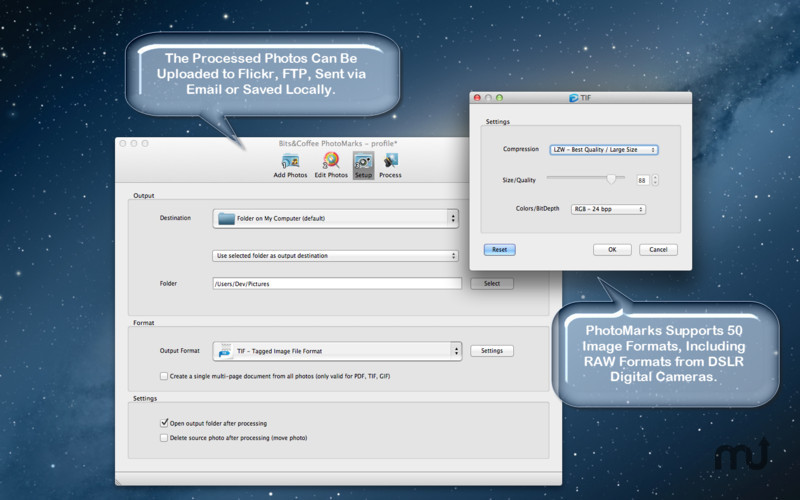Click the folder icon in the Destination dropdown

point(226,218)
